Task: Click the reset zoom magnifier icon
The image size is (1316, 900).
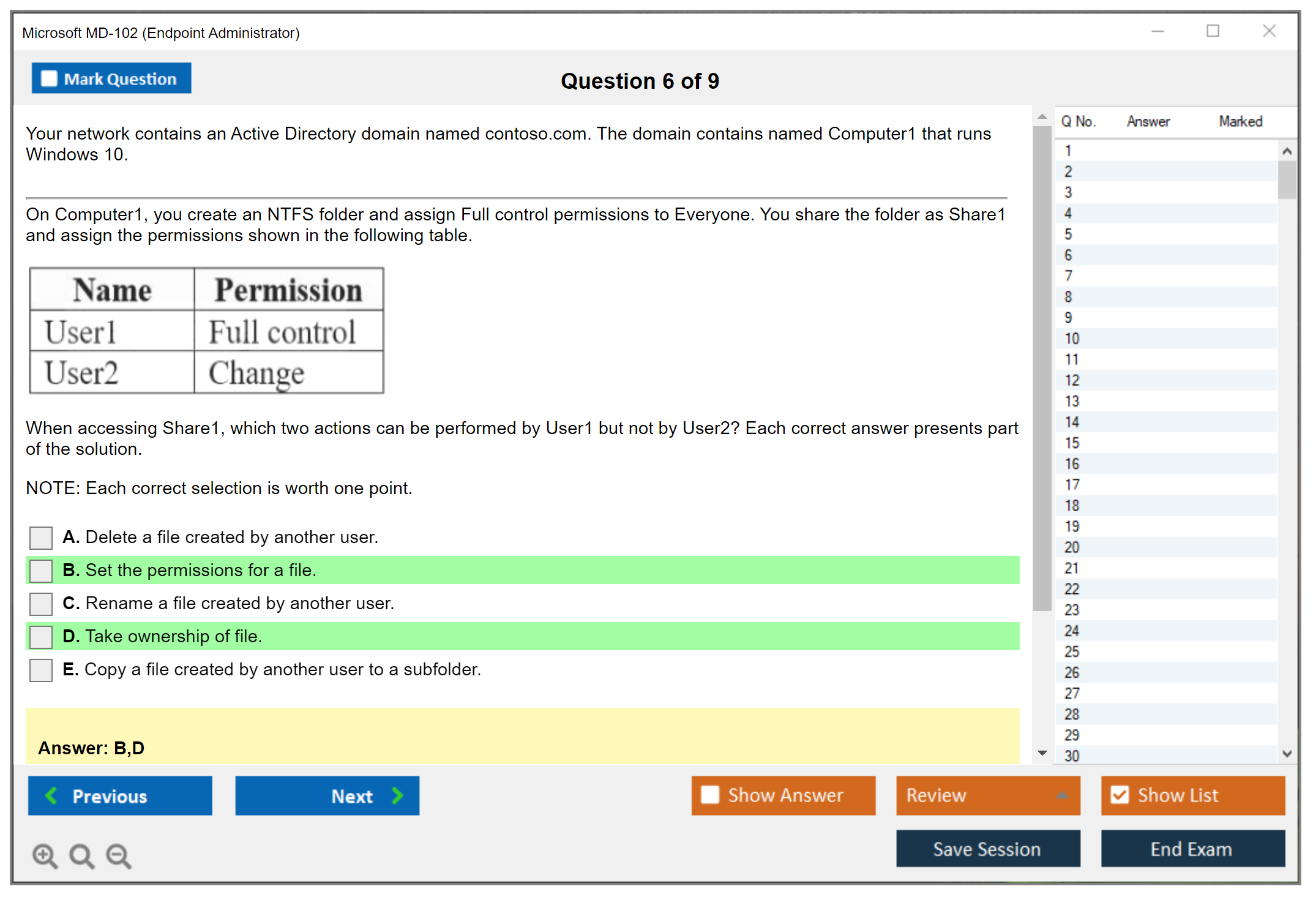Action: [x=81, y=855]
